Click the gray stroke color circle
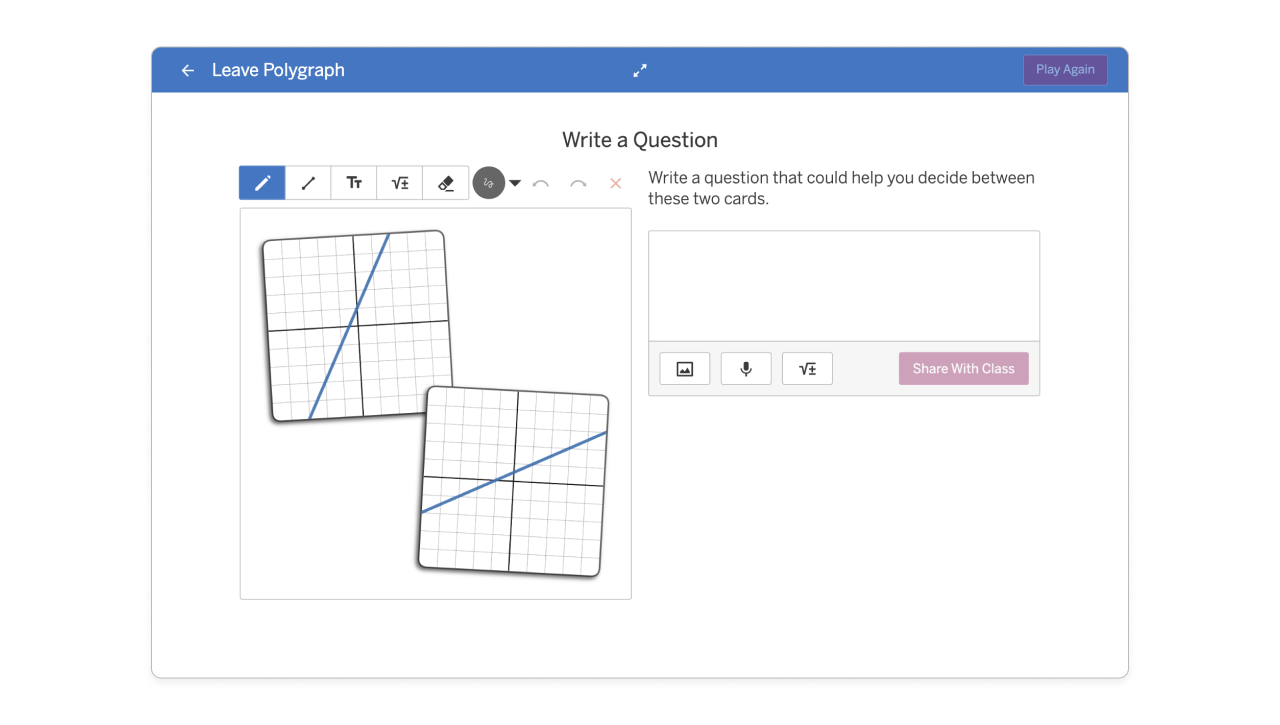Viewport: 1280px width, 725px height. pyautogui.click(x=489, y=183)
